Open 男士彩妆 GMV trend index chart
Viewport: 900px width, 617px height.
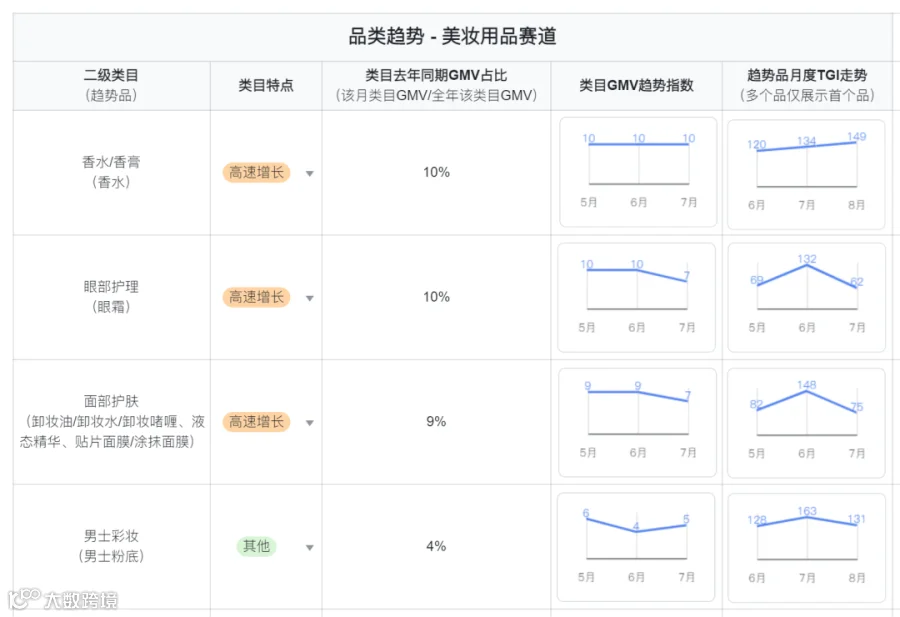point(636,547)
